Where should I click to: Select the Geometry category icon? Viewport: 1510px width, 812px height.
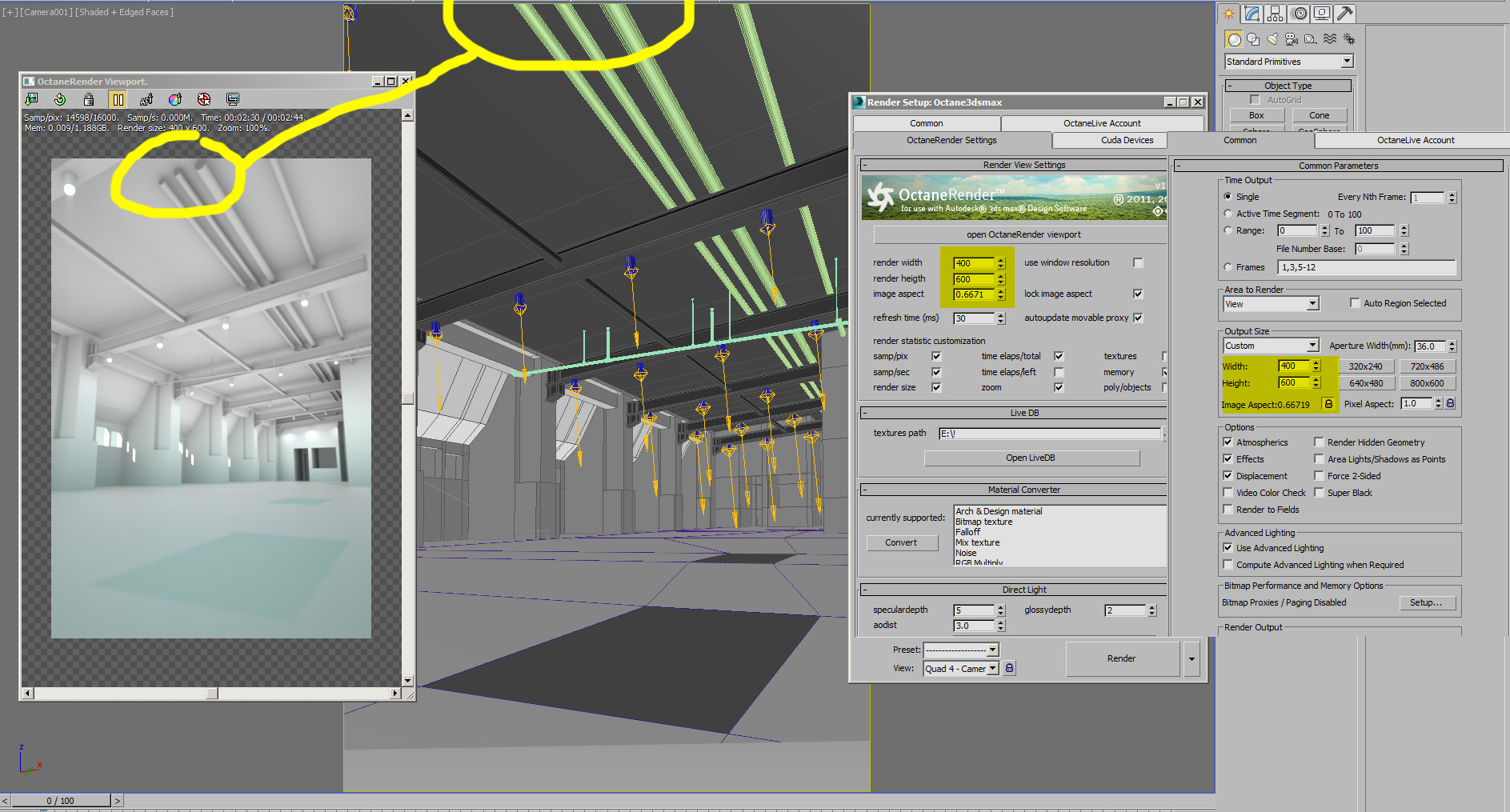[x=1234, y=39]
